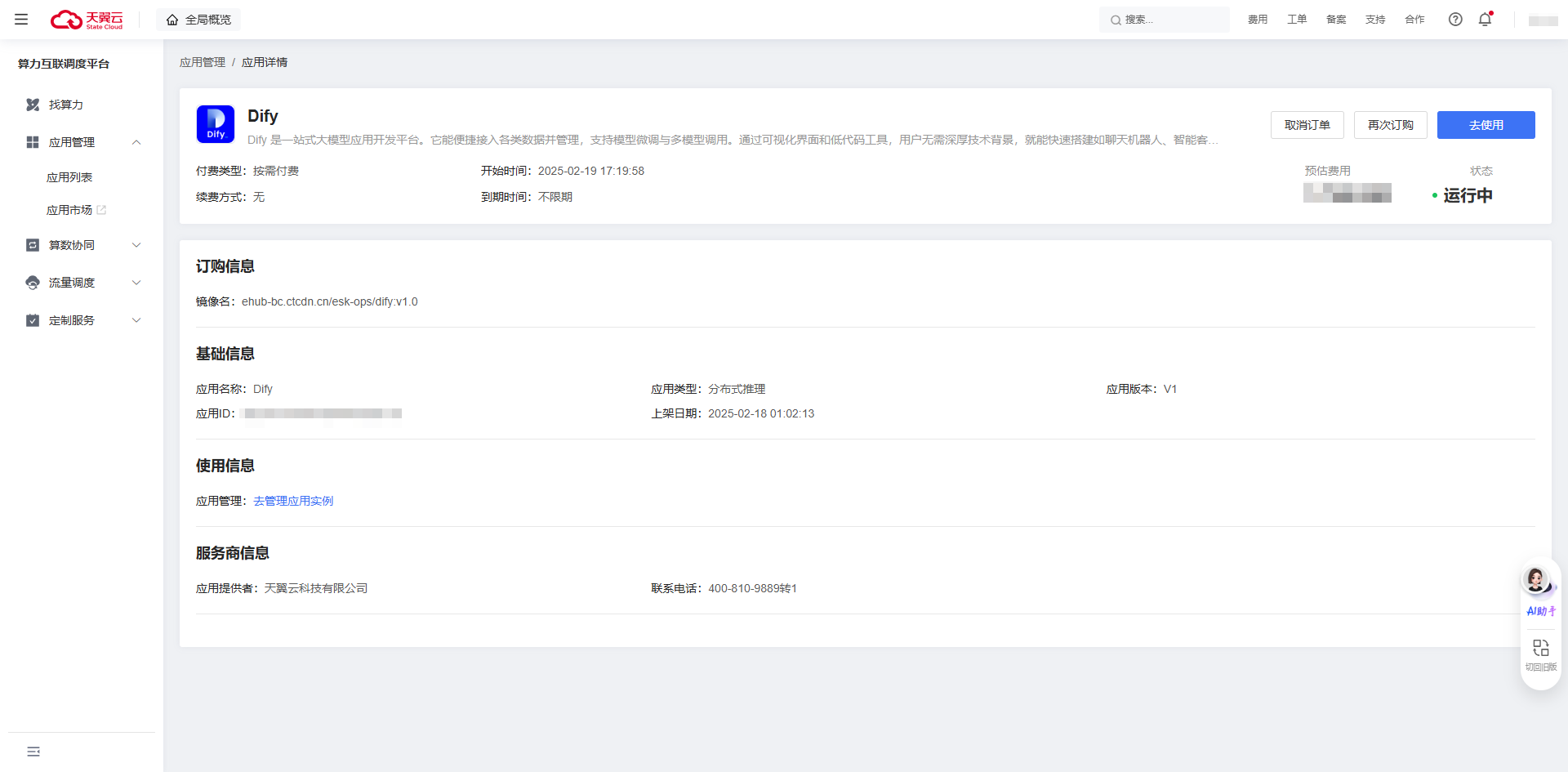This screenshot has height=772, width=1568.
Task: Click the 定制服务 sidebar icon
Action: click(33, 320)
